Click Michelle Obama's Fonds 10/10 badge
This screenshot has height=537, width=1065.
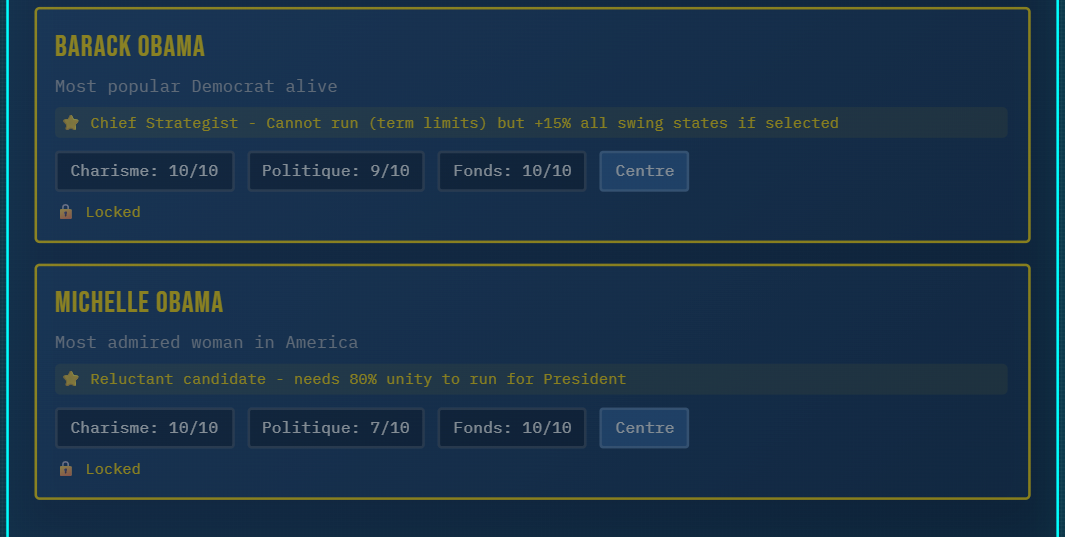pyautogui.click(x=512, y=428)
